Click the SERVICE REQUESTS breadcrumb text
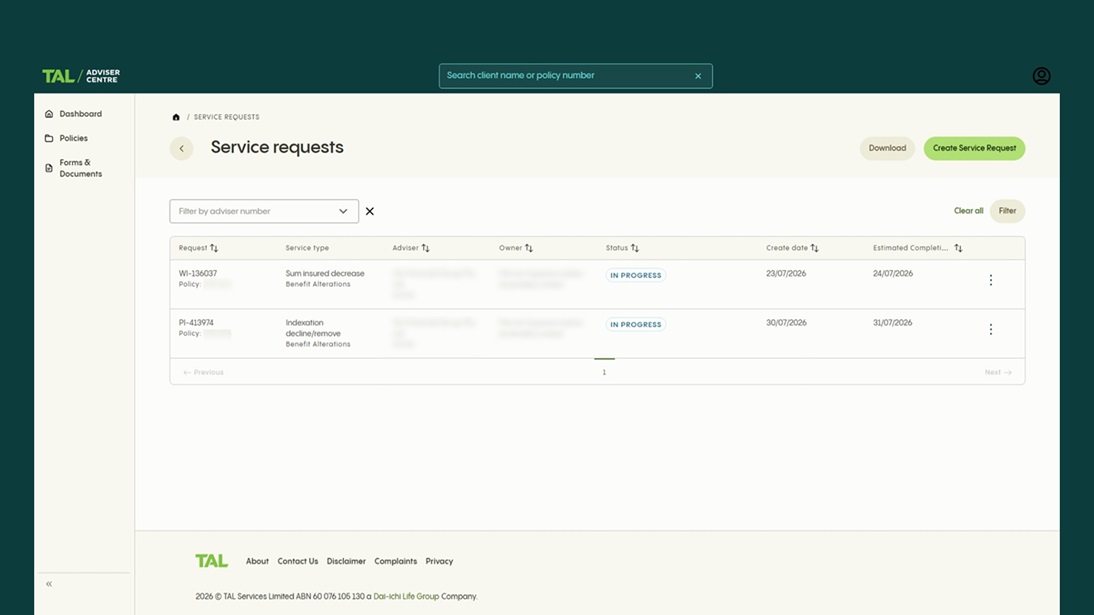The height and width of the screenshot is (615, 1094). [x=226, y=117]
